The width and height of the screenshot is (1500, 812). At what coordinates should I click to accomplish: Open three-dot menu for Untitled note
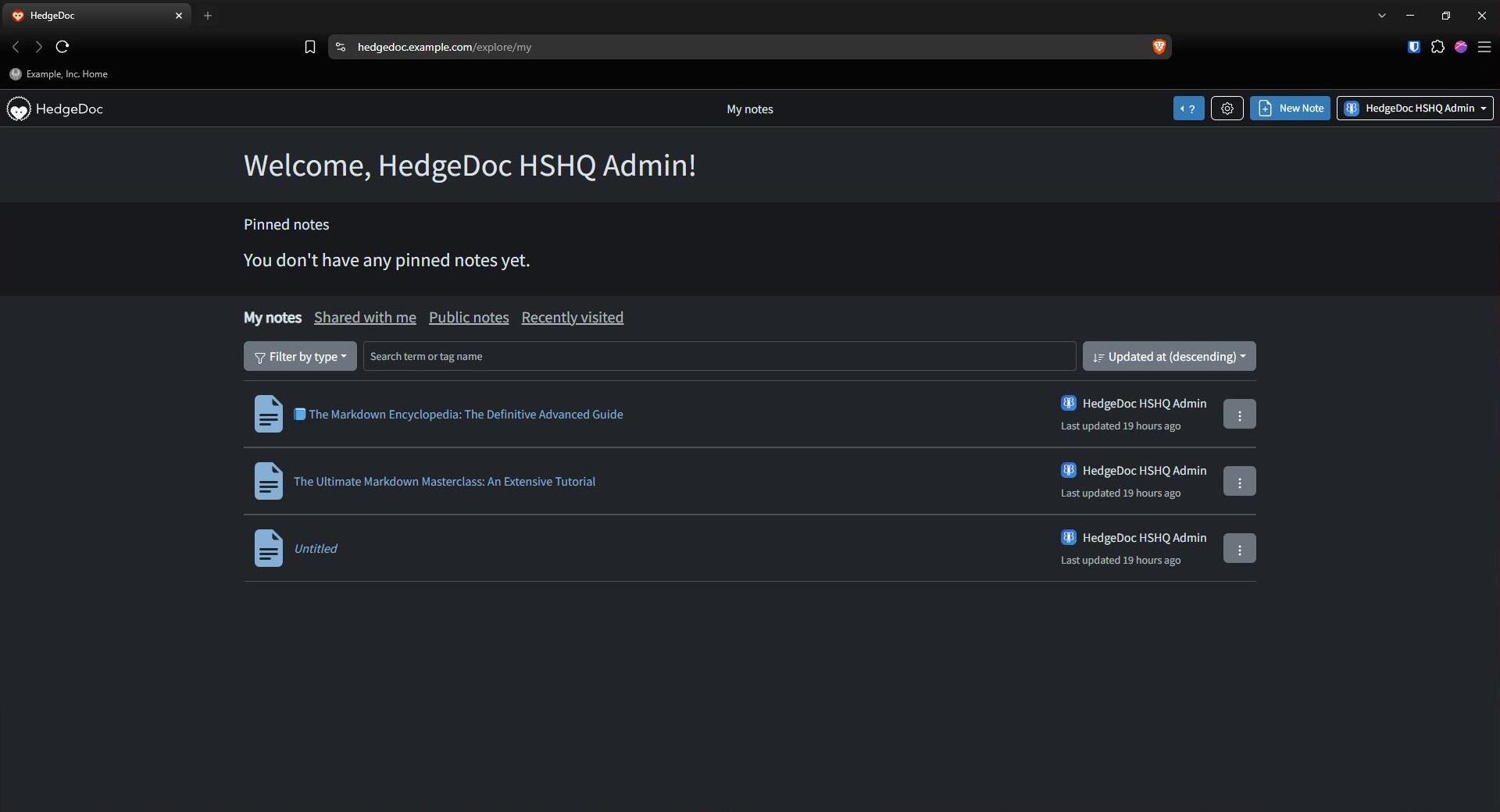tap(1239, 548)
